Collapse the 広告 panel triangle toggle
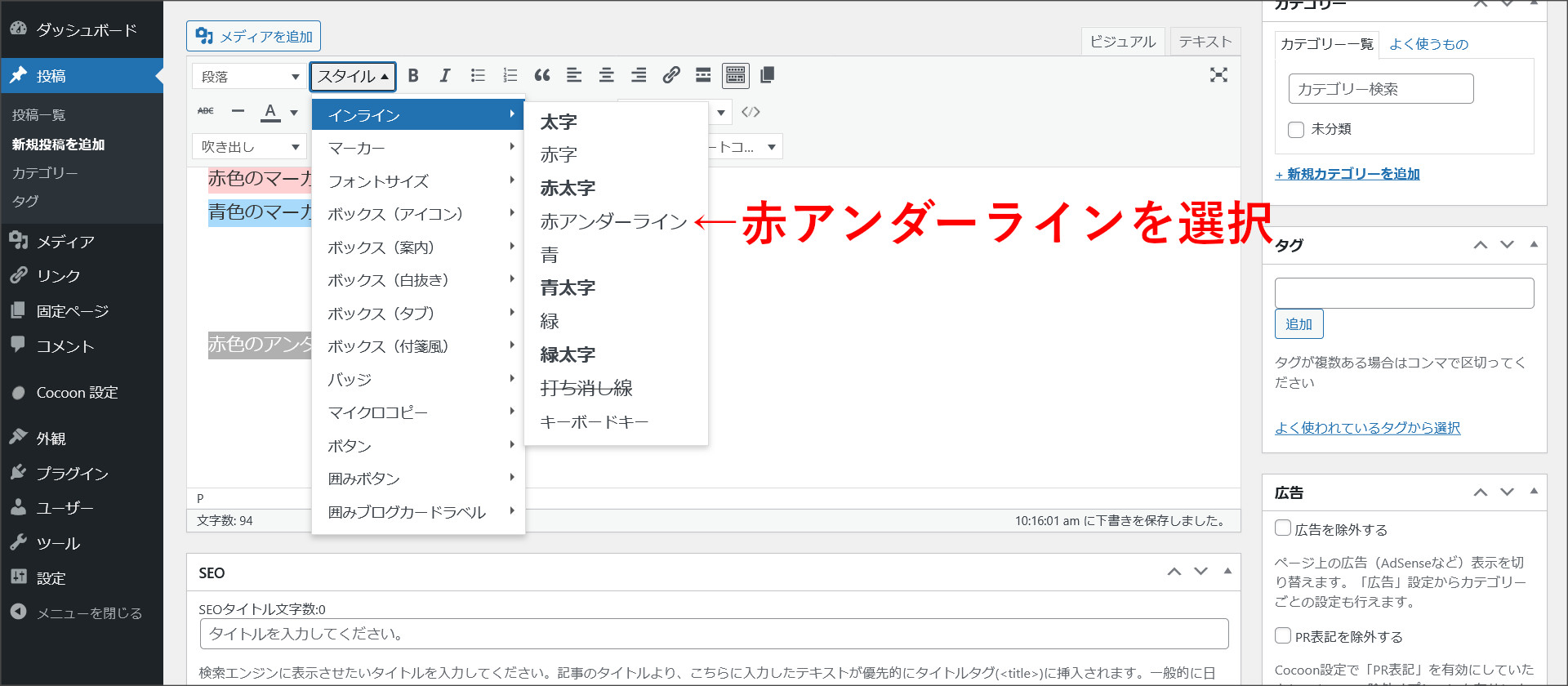 click(1534, 491)
